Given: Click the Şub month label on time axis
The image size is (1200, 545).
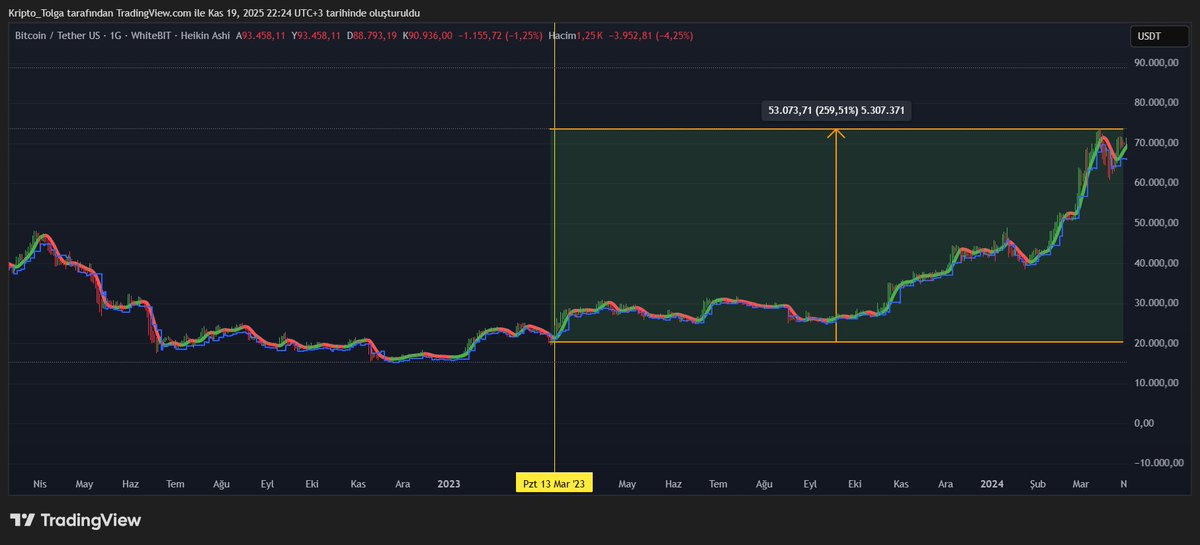Looking at the screenshot, I should coord(1038,484).
